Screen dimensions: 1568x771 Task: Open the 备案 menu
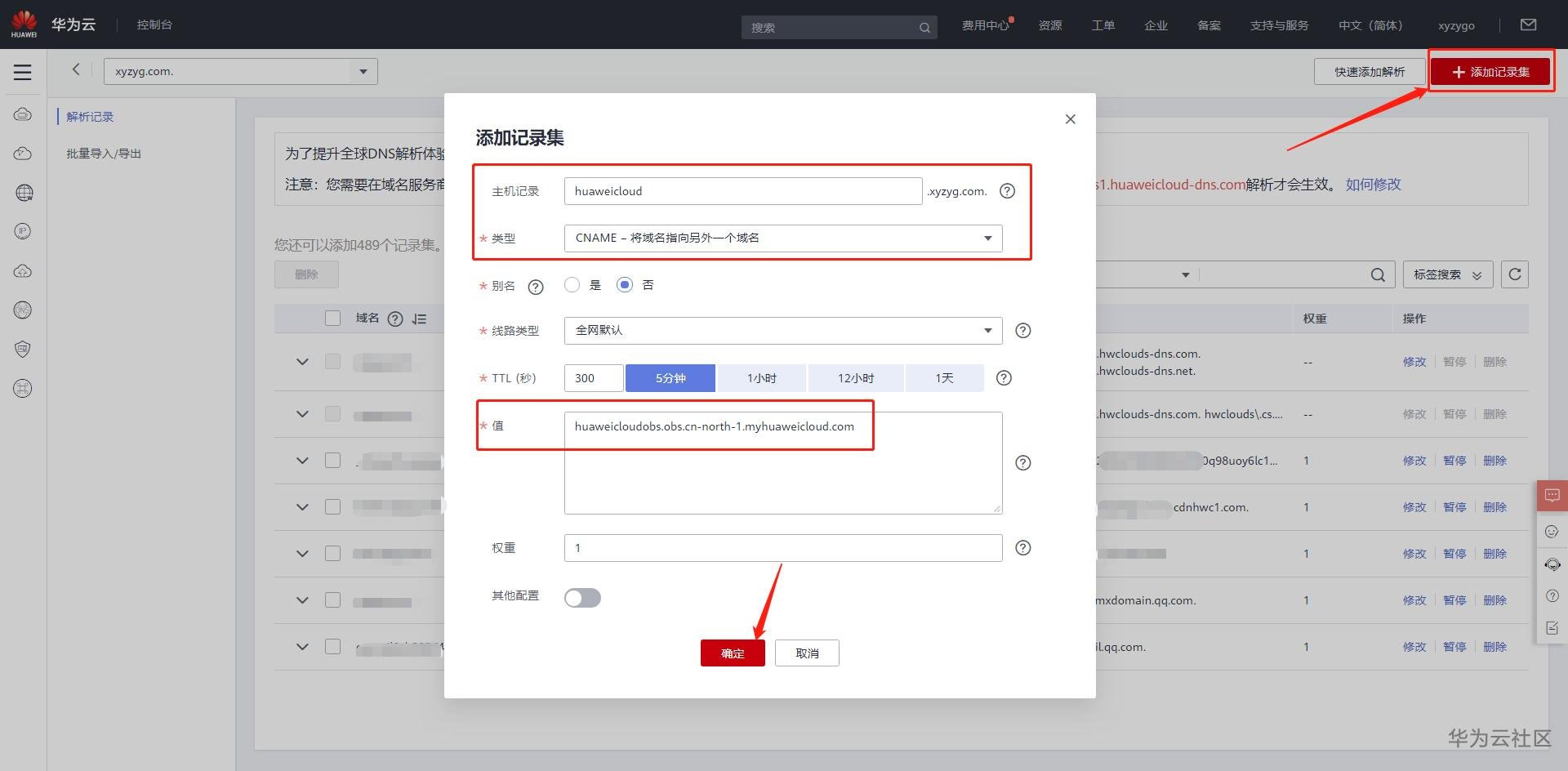[1209, 25]
